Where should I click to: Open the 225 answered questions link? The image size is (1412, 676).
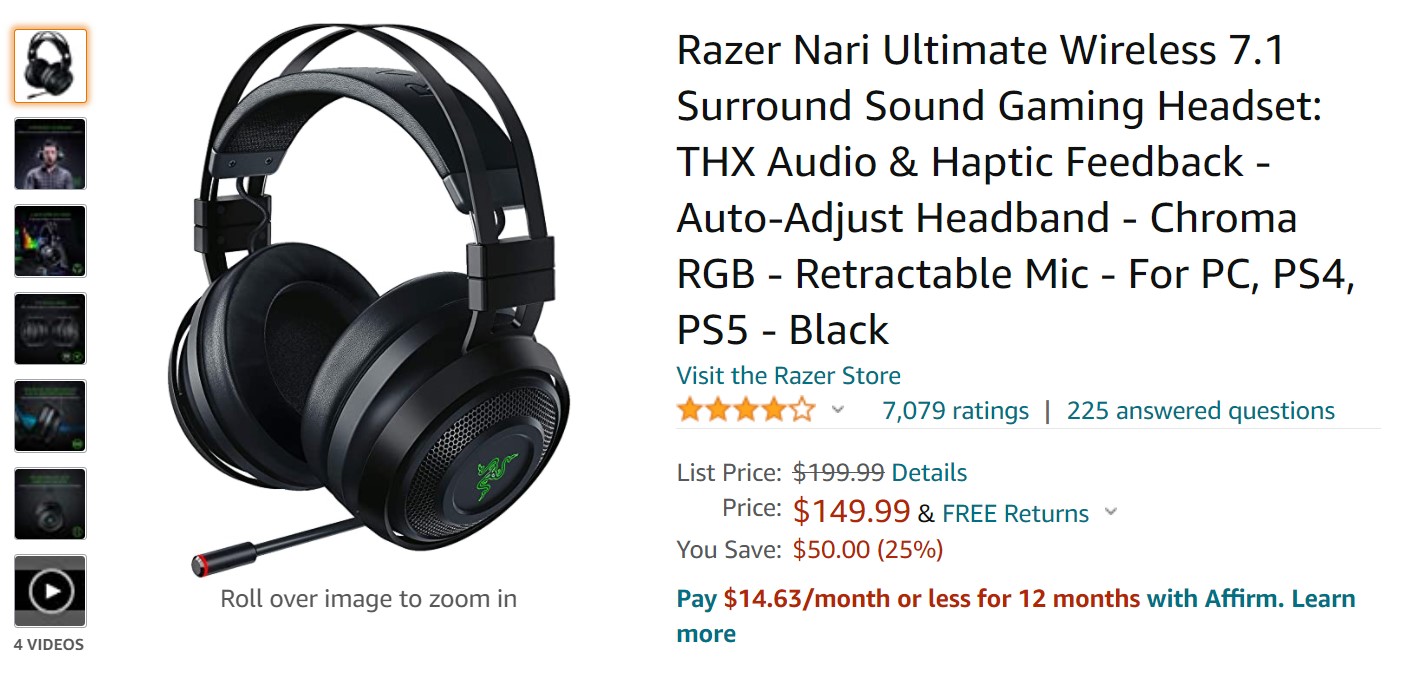point(1200,411)
